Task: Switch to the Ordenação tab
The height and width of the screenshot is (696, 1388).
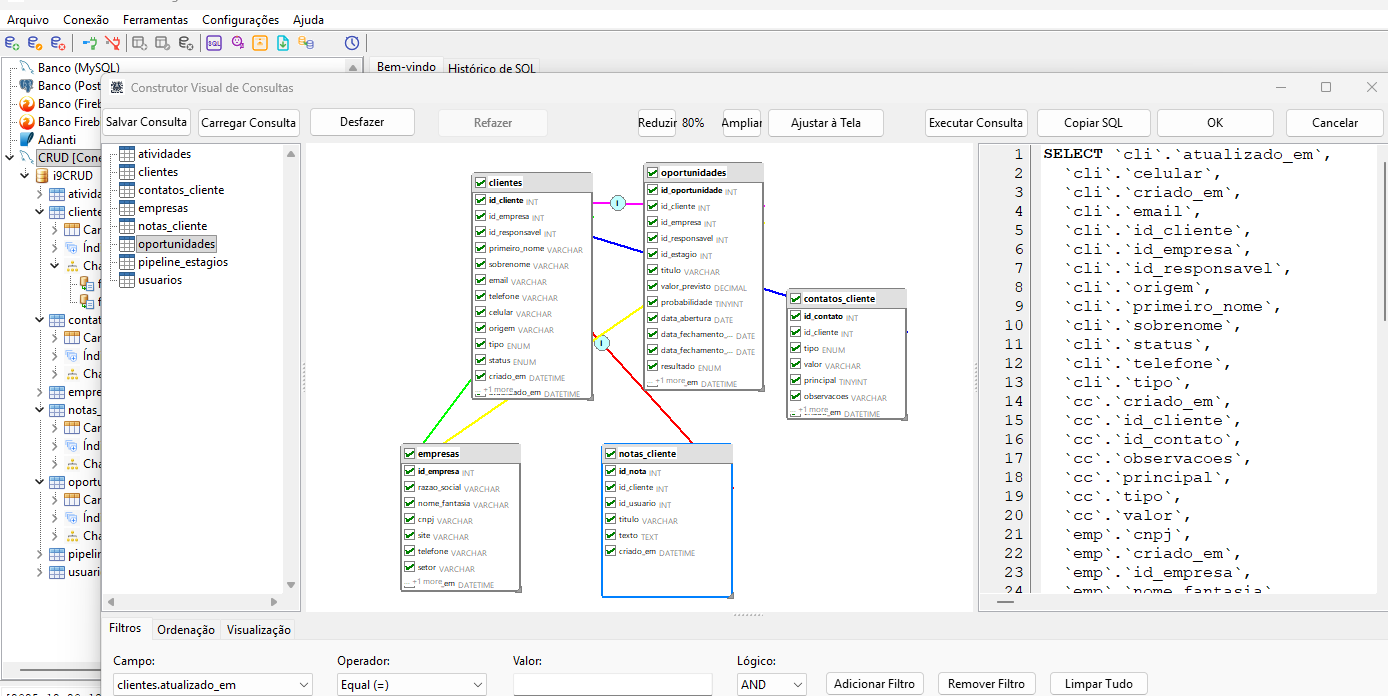Action: click(x=186, y=629)
